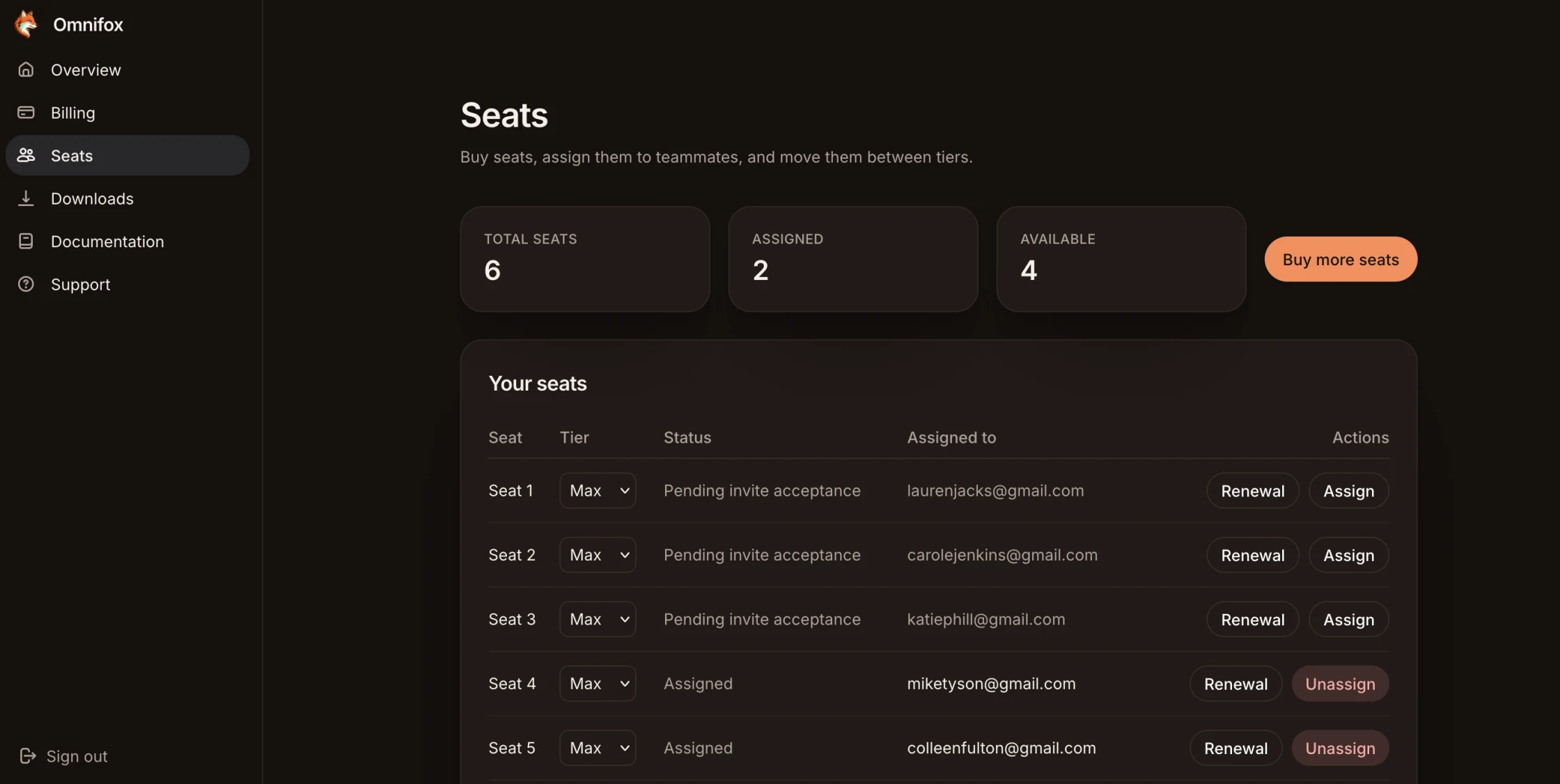
Task: Click the Omnifox fox logo
Action: 26,24
